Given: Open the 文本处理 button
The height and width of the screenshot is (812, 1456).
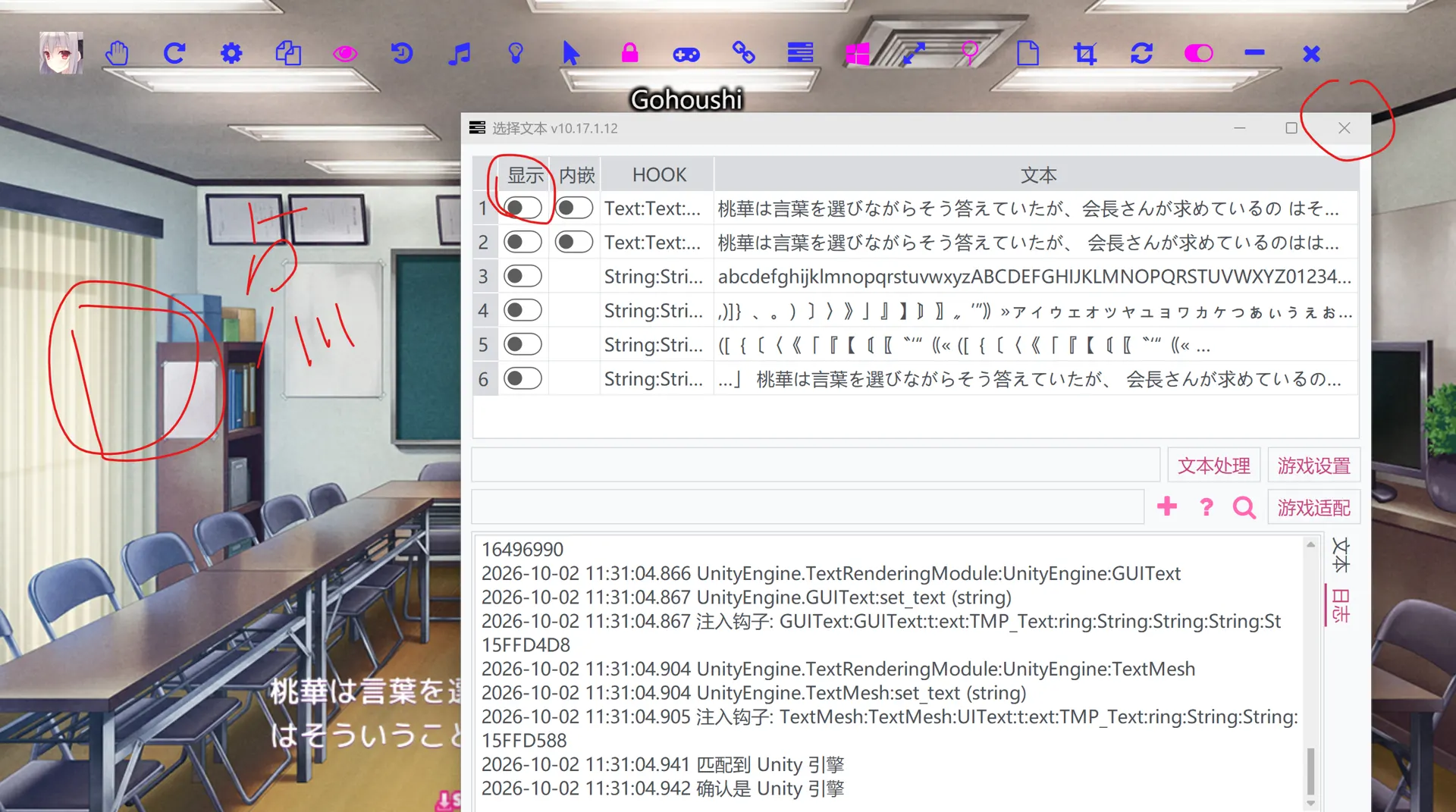Looking at the screenshot, I should 1214,466.
